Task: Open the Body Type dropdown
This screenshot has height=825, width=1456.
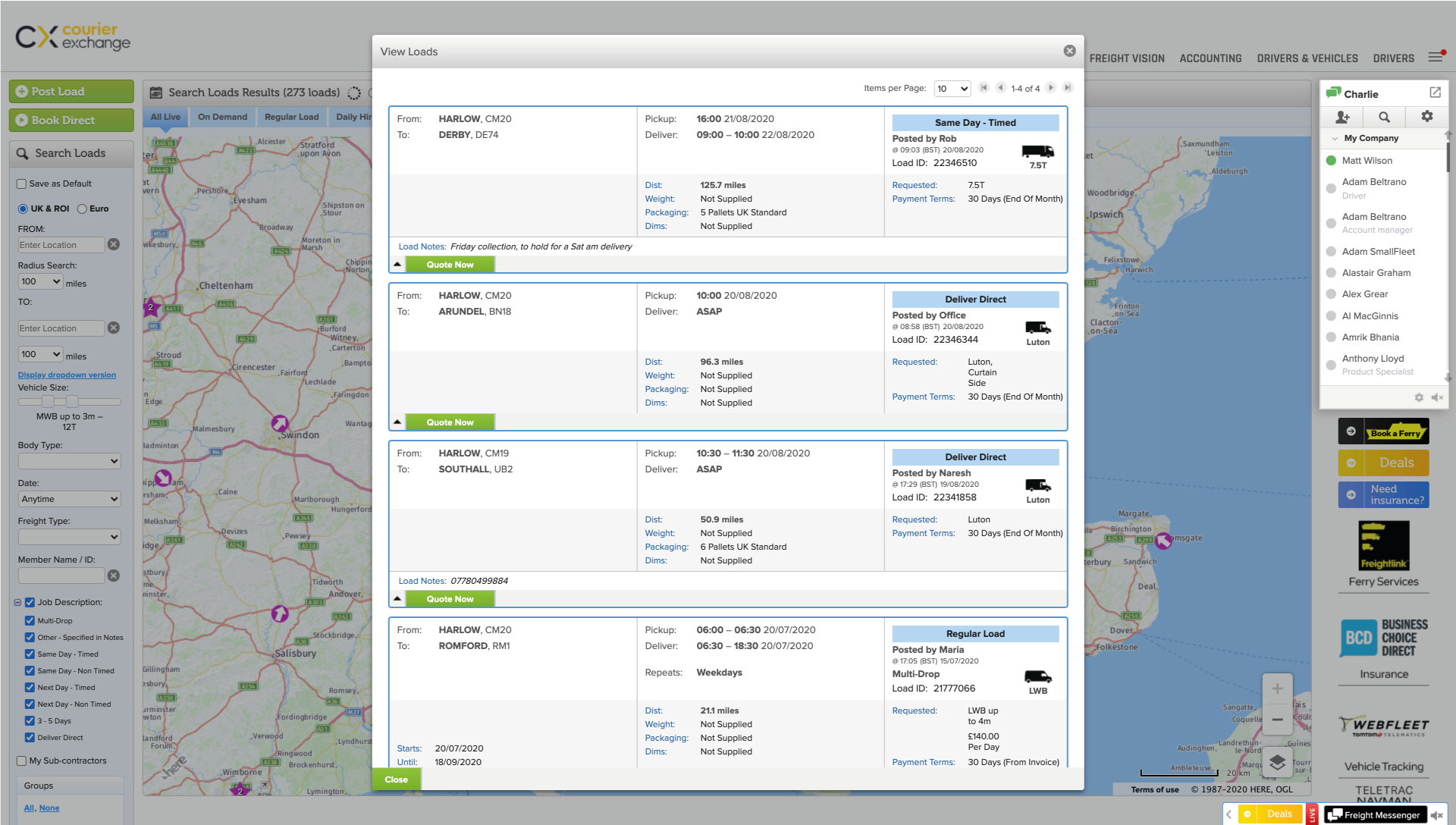Action: (69, 461)
